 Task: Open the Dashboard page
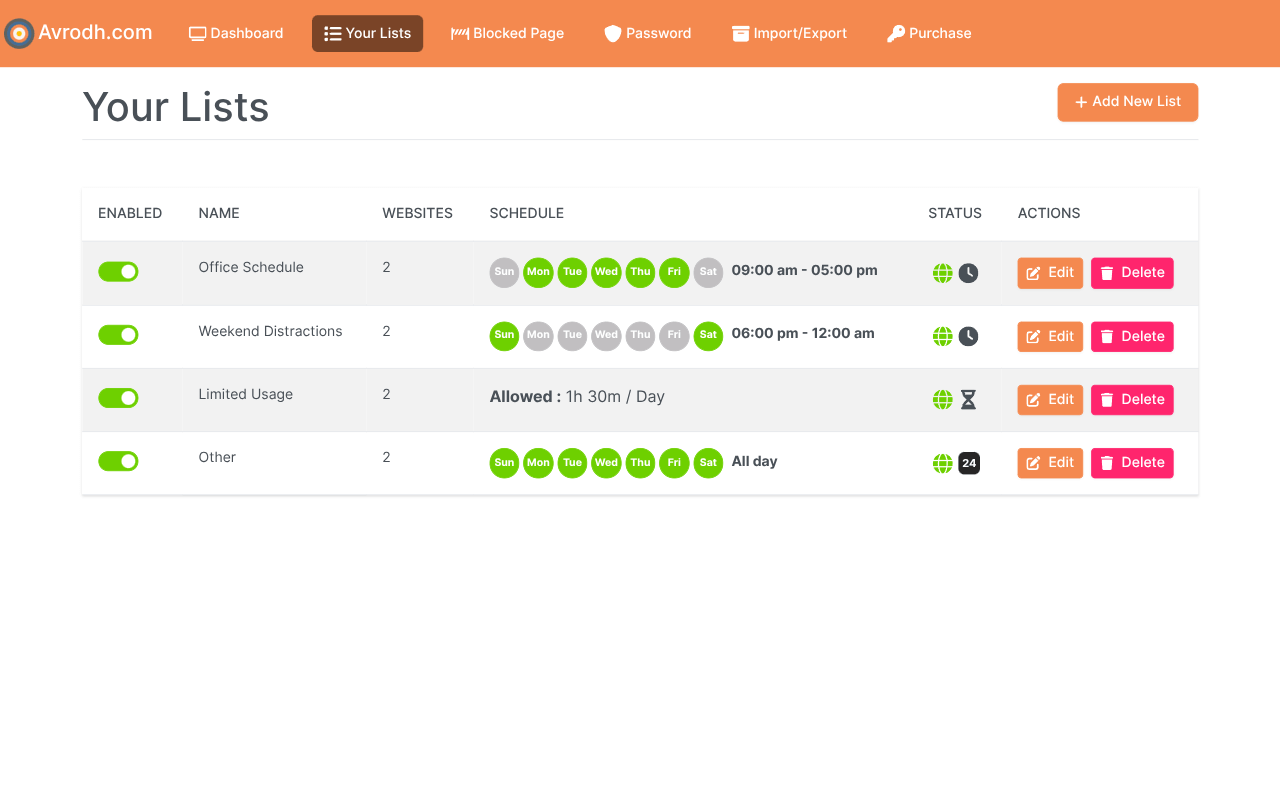[x=236, y=33]
